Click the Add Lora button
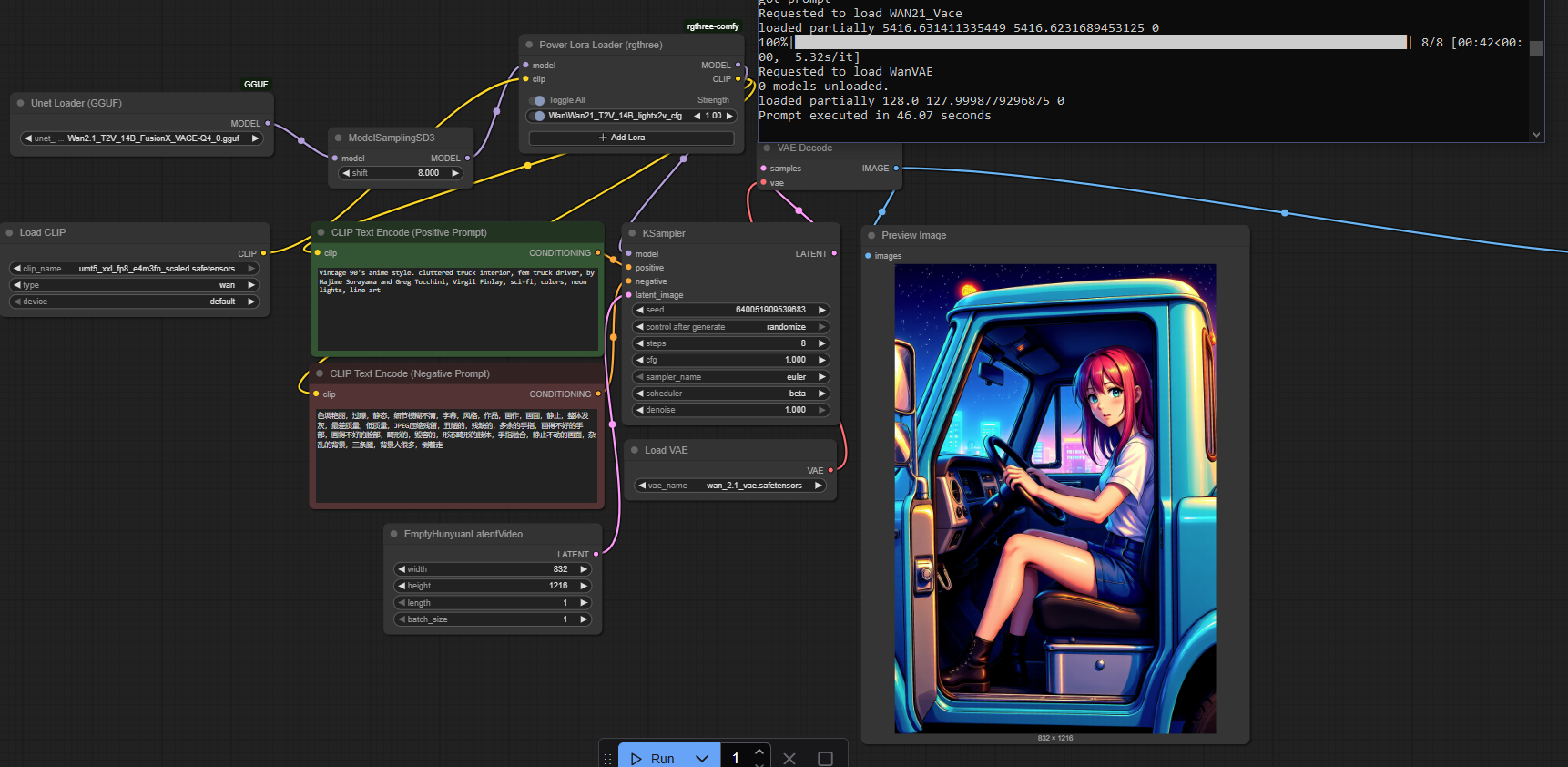The height and width of the screenshot is (767, 1568). (630, 138)
